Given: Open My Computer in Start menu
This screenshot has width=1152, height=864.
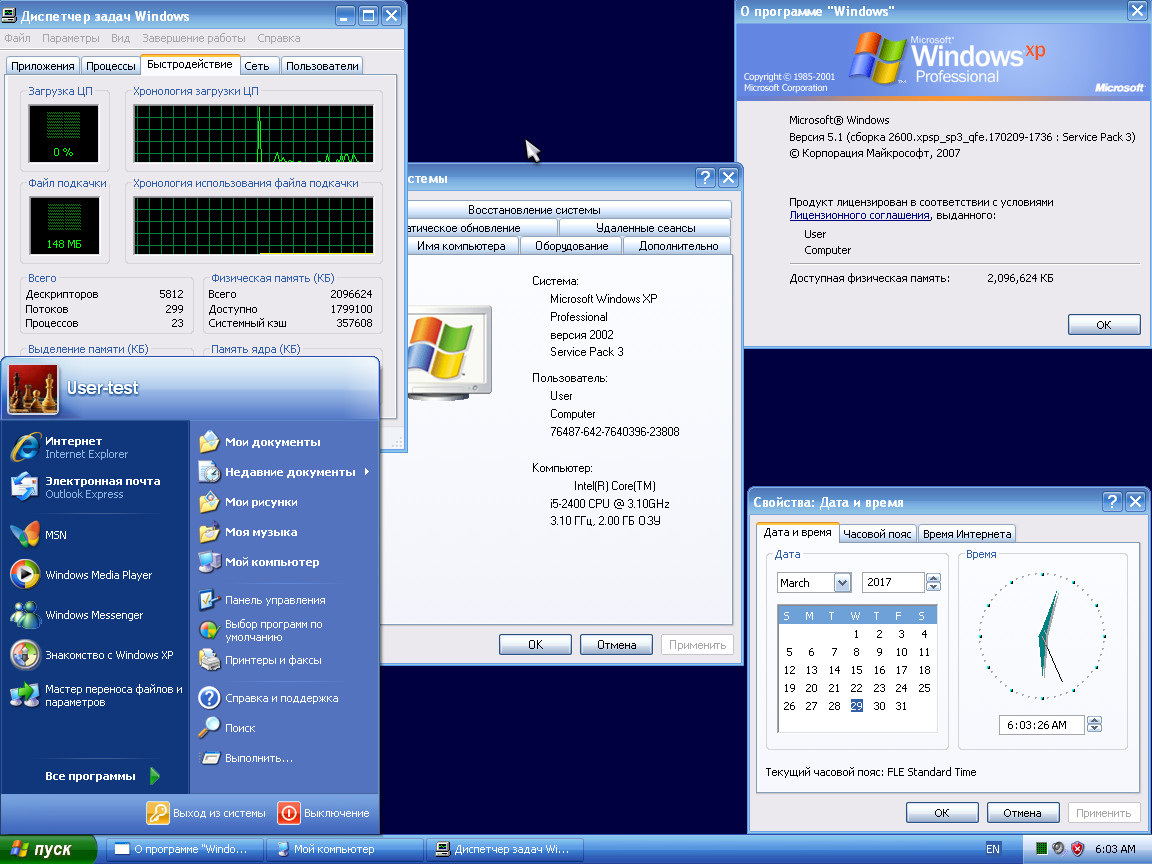Looking at the screenshot, I should pos(271,562).
